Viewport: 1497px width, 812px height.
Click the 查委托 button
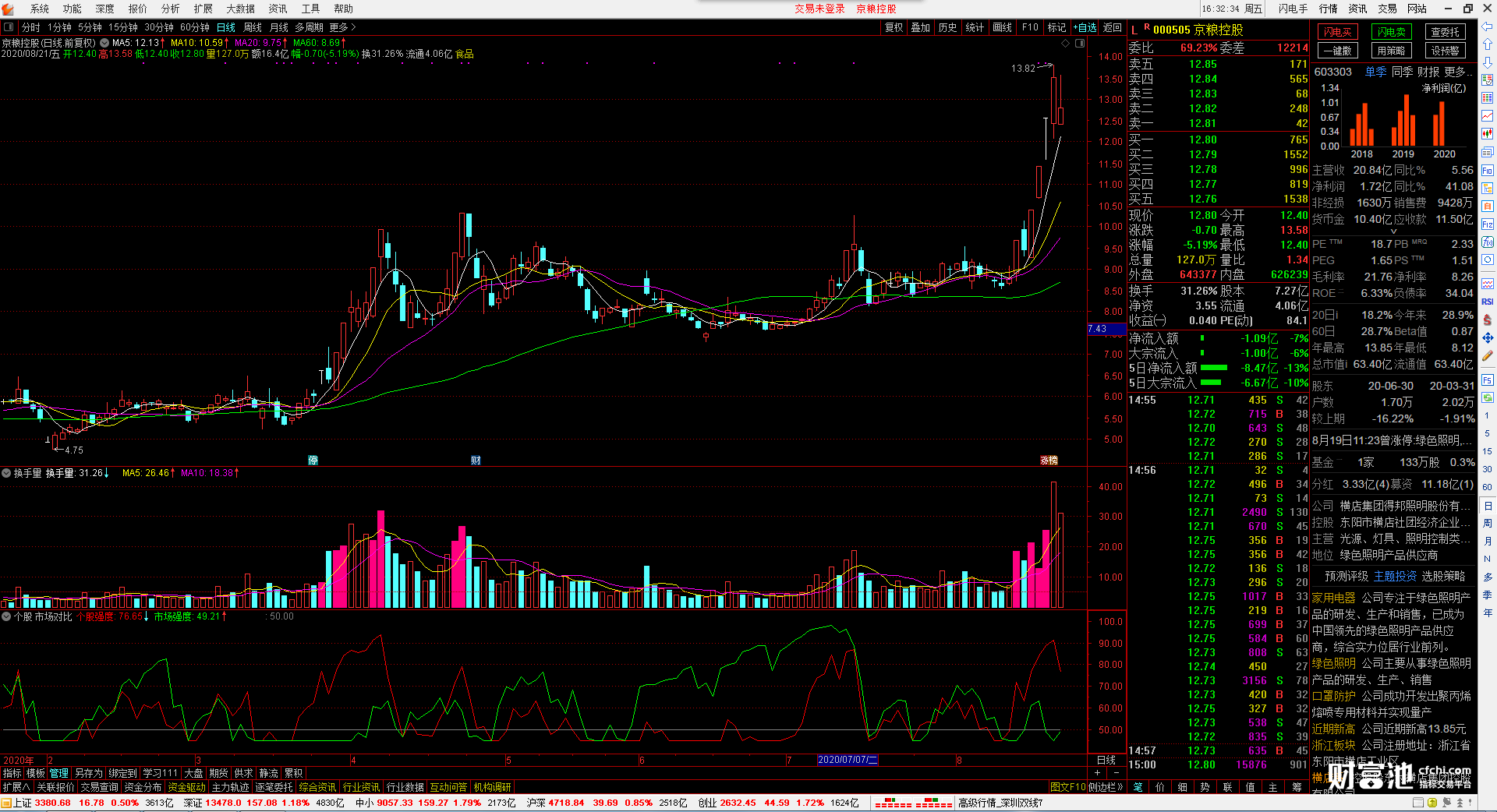(x=1445, y=32)
